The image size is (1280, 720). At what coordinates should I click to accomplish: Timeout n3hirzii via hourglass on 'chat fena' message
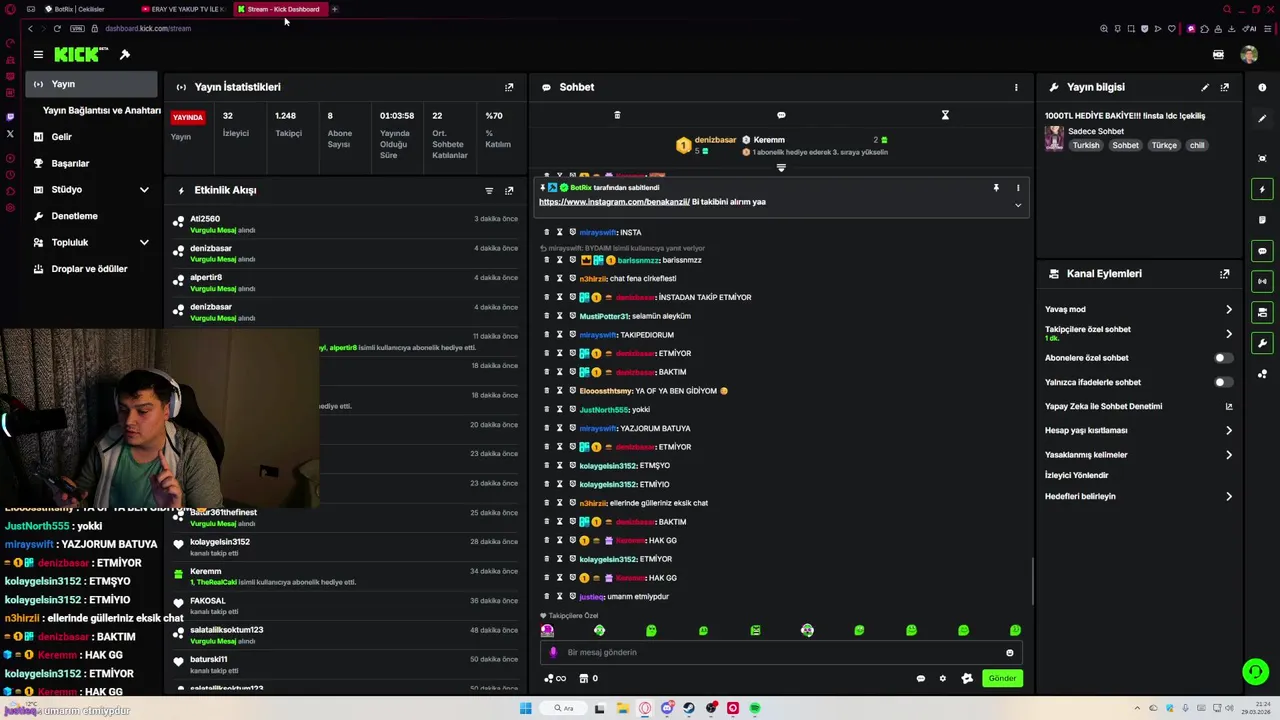560,279
